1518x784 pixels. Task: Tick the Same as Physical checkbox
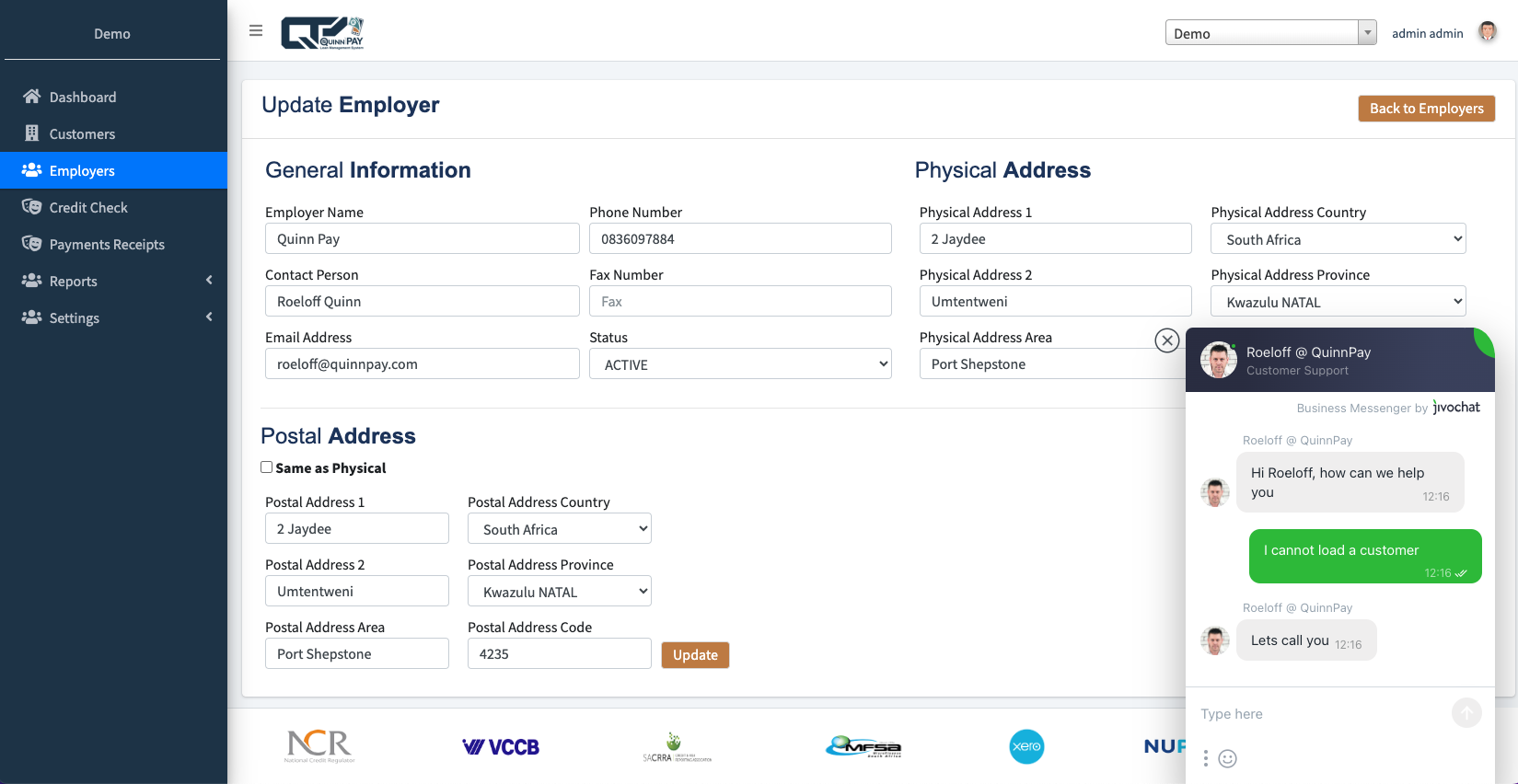click(267, 467)
